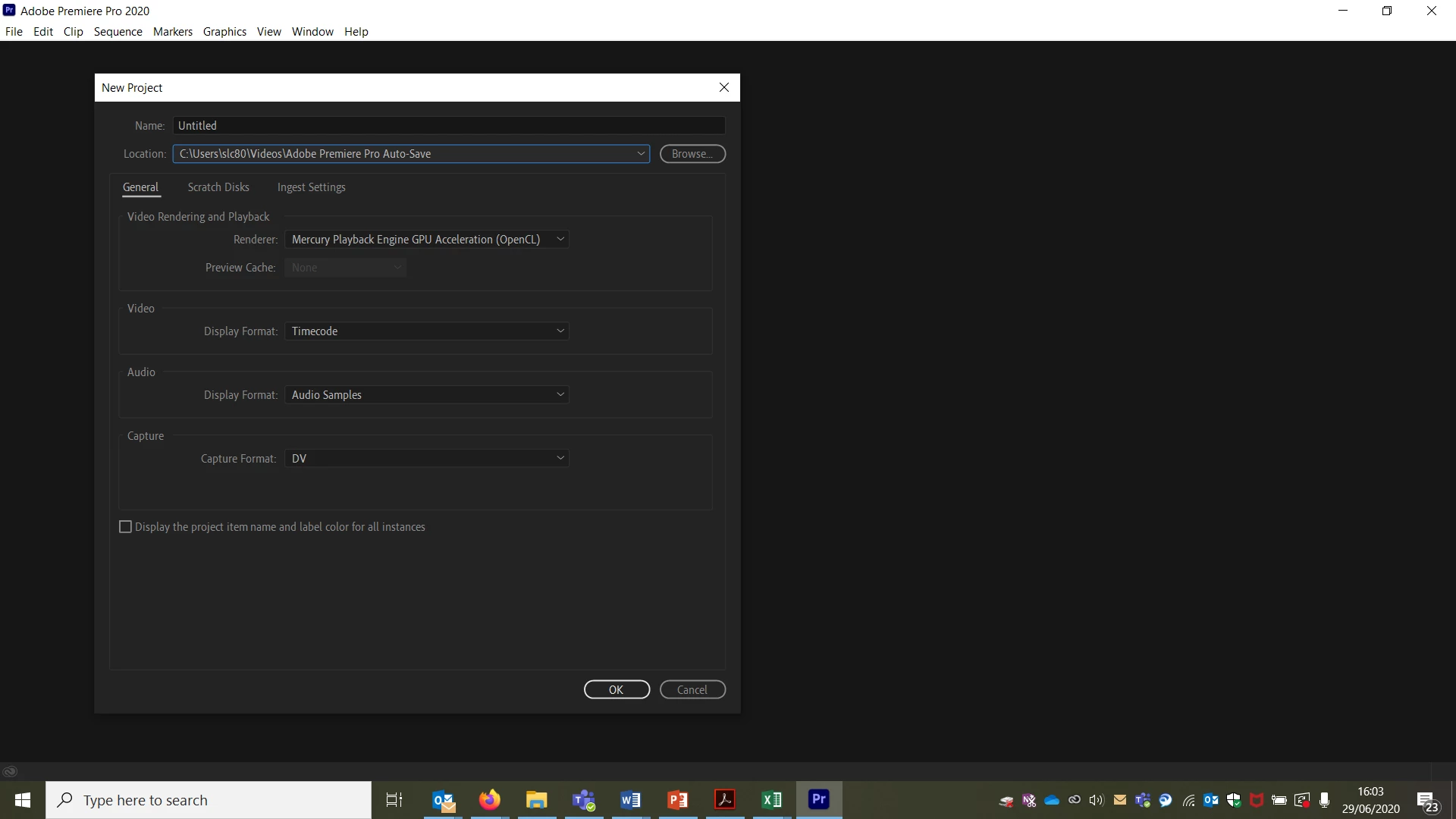Click the project Name text field
Viewport: 1456px width, 819px height.
[x=448, y=126]
